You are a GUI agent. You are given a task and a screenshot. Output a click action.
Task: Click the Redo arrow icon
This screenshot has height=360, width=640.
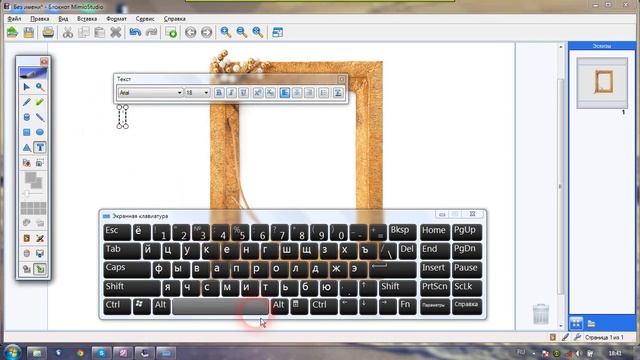click(x=151, y=32)
